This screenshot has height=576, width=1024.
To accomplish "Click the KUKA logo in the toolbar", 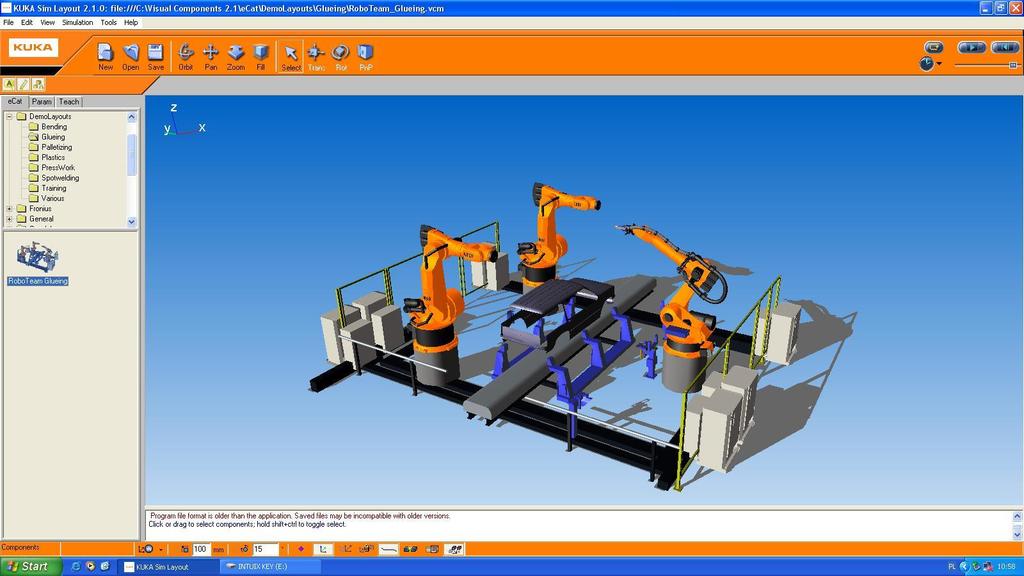I will click(x=33, y=48).
